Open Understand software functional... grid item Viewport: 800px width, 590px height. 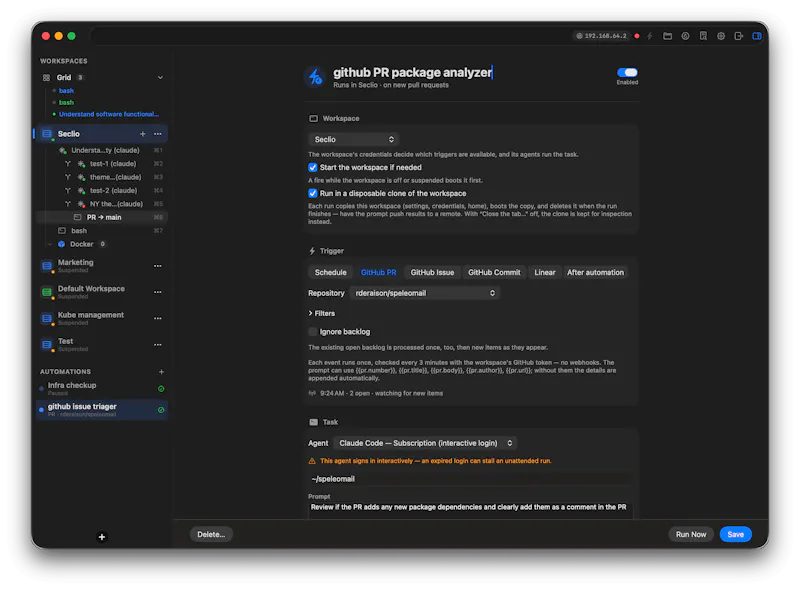[x=108, y=114]
